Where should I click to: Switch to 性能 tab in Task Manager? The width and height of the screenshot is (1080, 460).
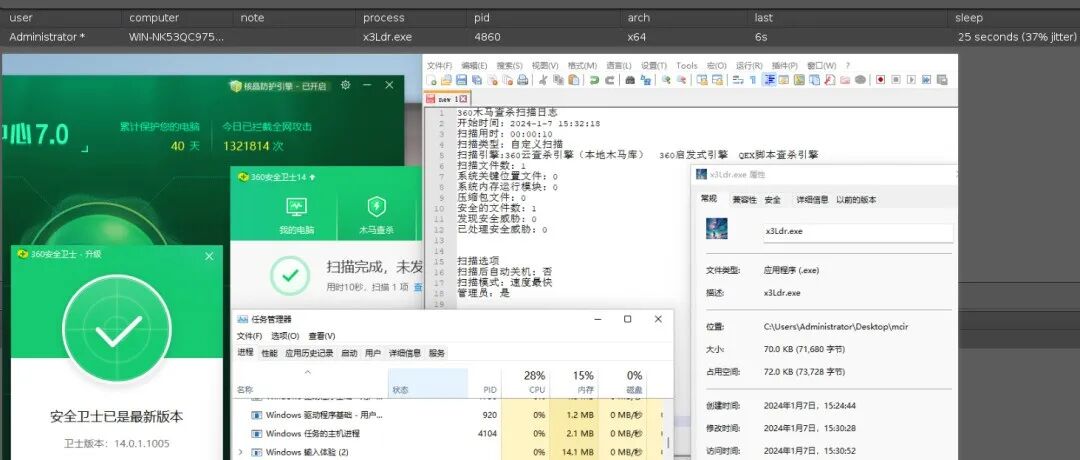[269, 353]
